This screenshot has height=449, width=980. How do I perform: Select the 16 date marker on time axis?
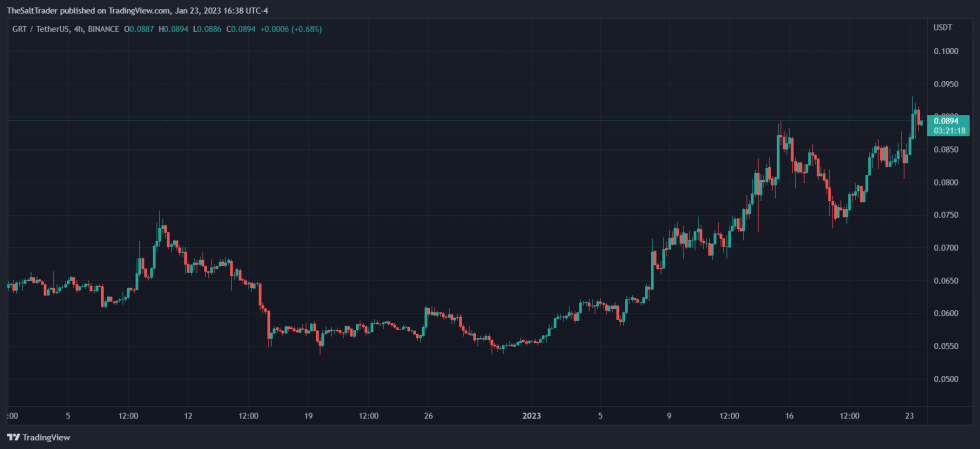(789, 416)
